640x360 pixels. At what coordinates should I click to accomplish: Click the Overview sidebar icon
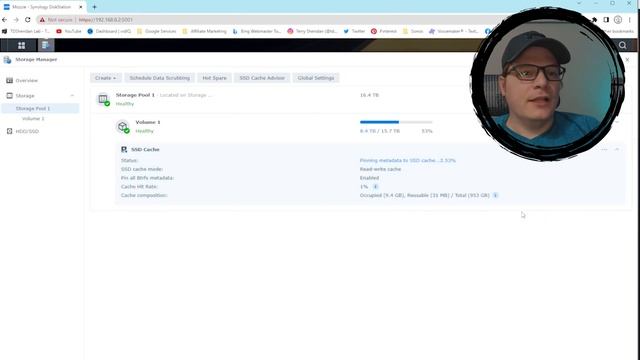click(9, 80)
